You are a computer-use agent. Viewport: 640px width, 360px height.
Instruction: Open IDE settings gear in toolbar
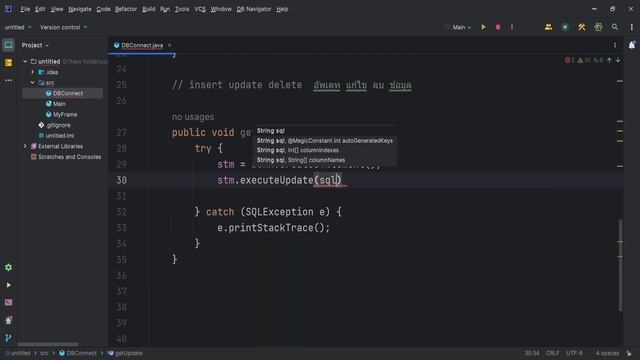(598, 27)
